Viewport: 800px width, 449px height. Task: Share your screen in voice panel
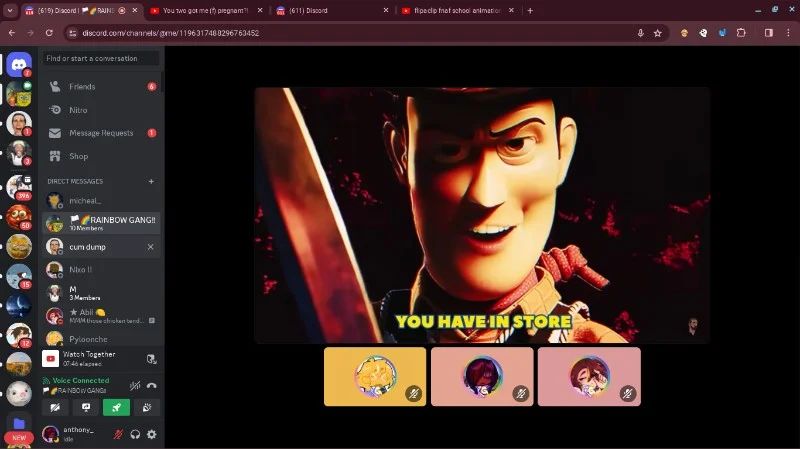(x=86, y=407)
